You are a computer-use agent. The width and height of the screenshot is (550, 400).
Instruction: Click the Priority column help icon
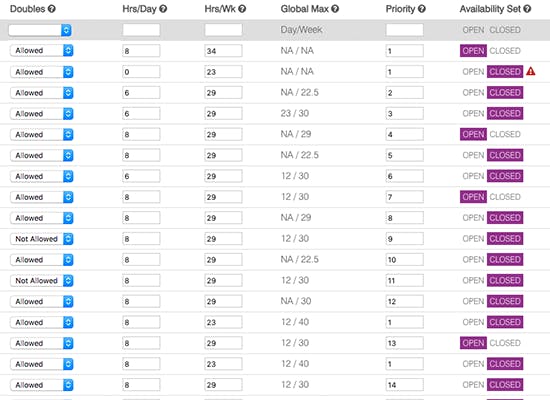coord(422,9)
